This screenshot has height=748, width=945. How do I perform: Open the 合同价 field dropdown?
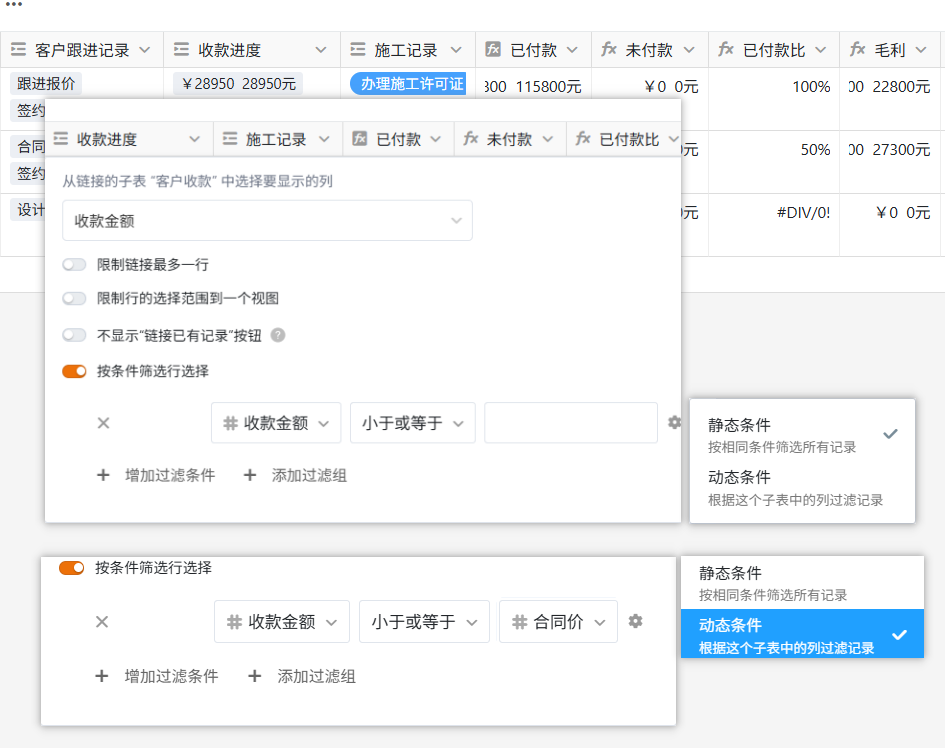[558, 622]
